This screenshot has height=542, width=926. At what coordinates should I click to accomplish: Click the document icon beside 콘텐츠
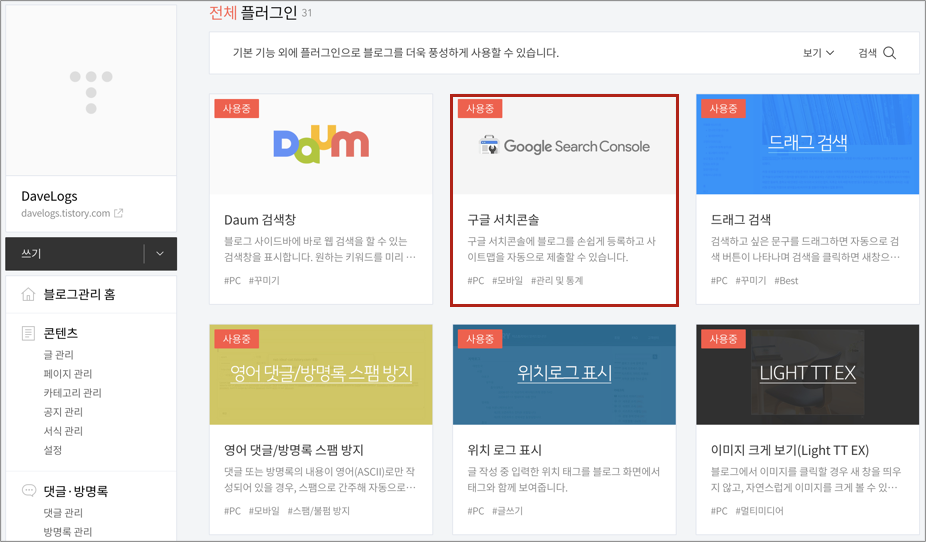tap(28, 333)
